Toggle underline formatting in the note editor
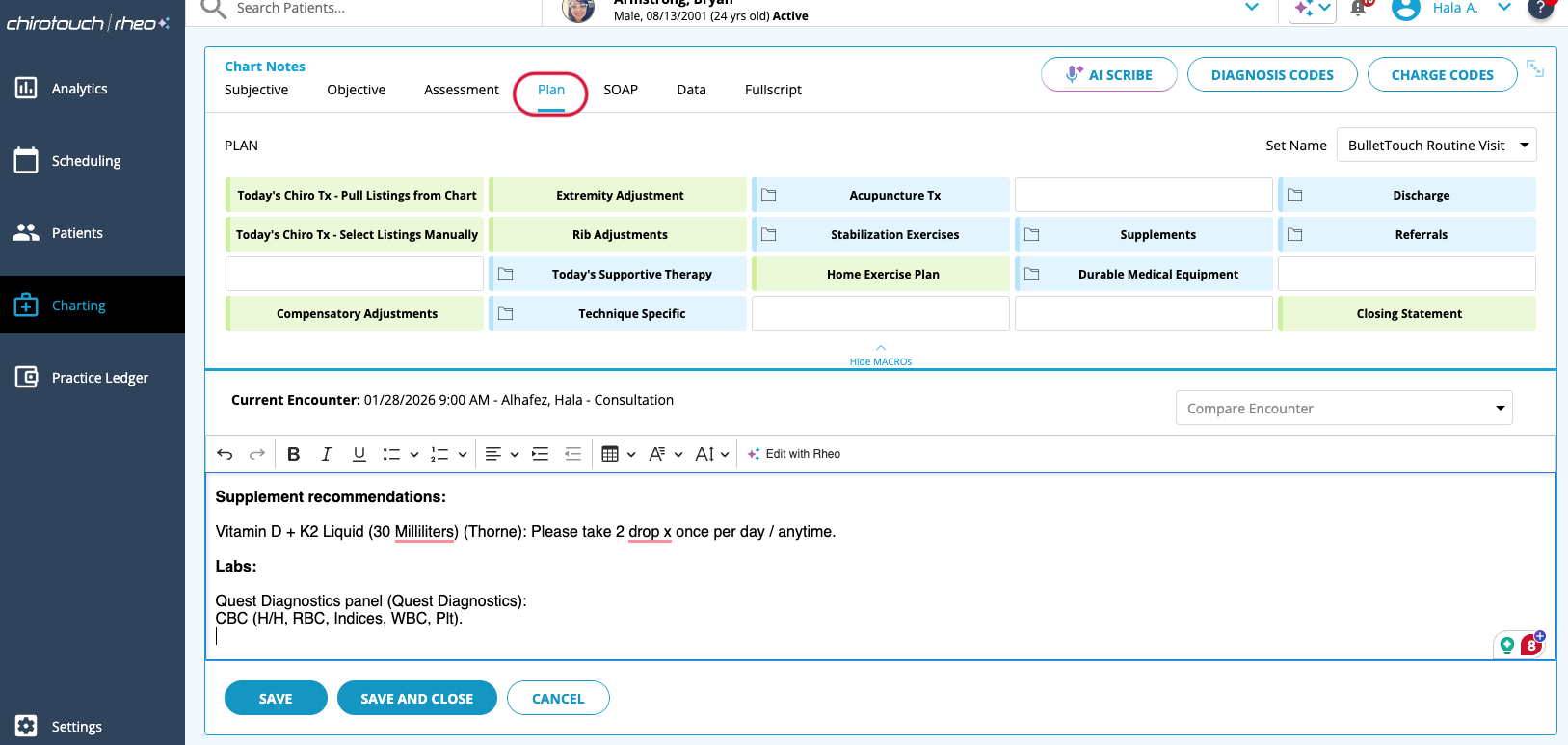The width and height of the screenshot is (1568, 745). [359, 454]
